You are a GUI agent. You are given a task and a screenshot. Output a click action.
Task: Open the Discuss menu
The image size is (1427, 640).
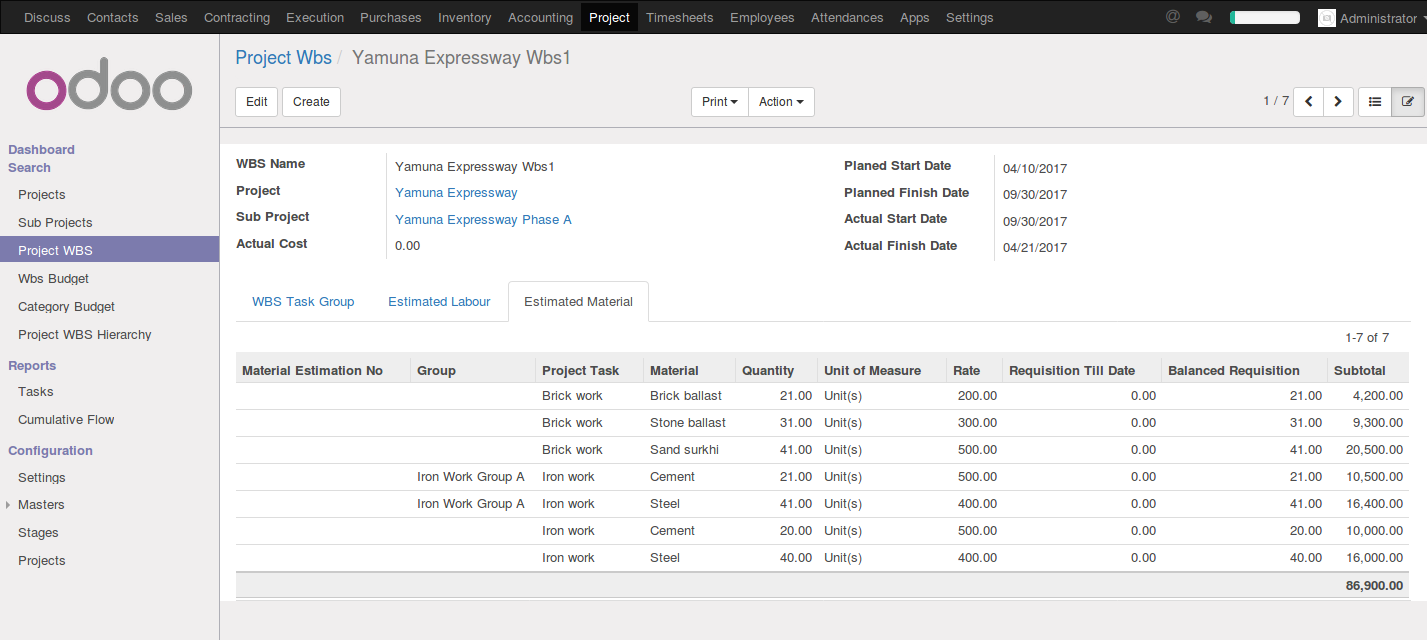click(x=47, y=17)
